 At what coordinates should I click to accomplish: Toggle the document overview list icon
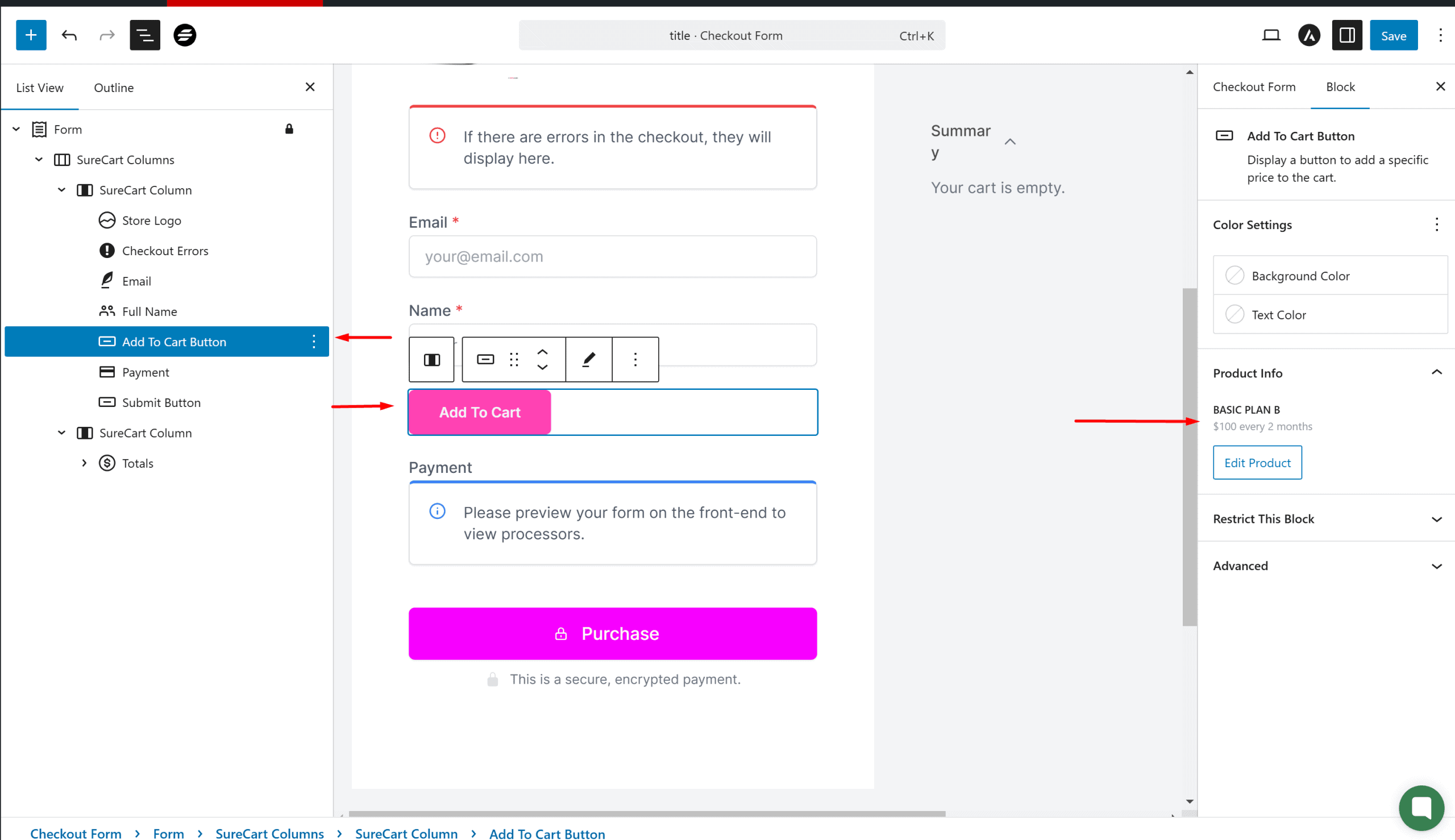[144, 35]
